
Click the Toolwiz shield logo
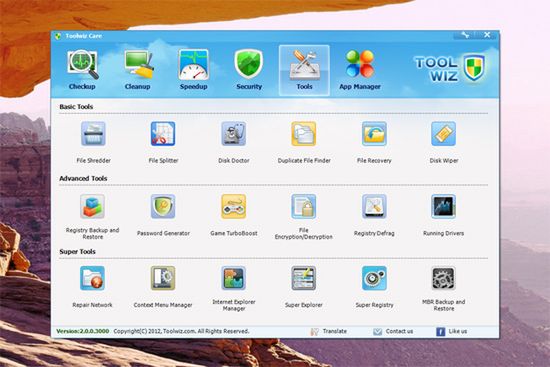[474, 67]
